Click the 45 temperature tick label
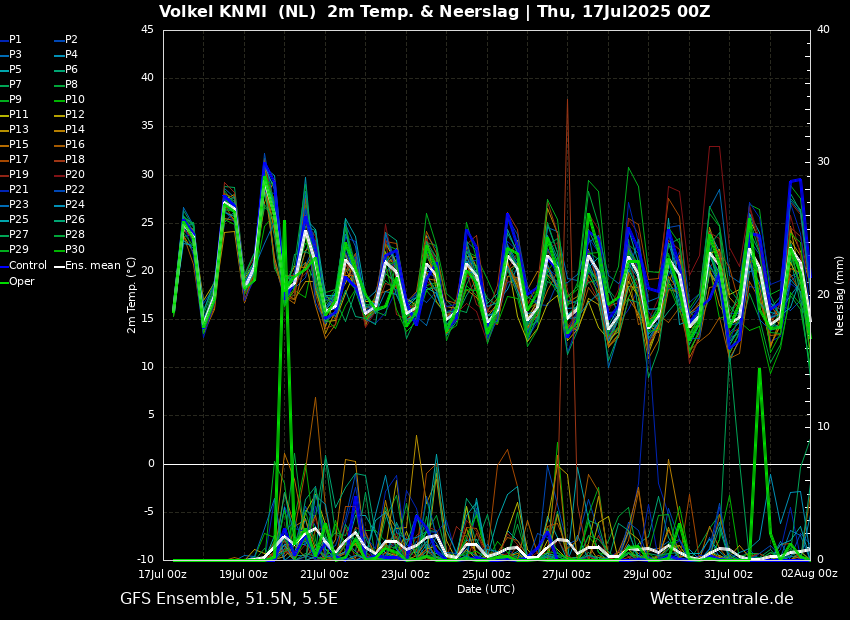 pos(147,30)
